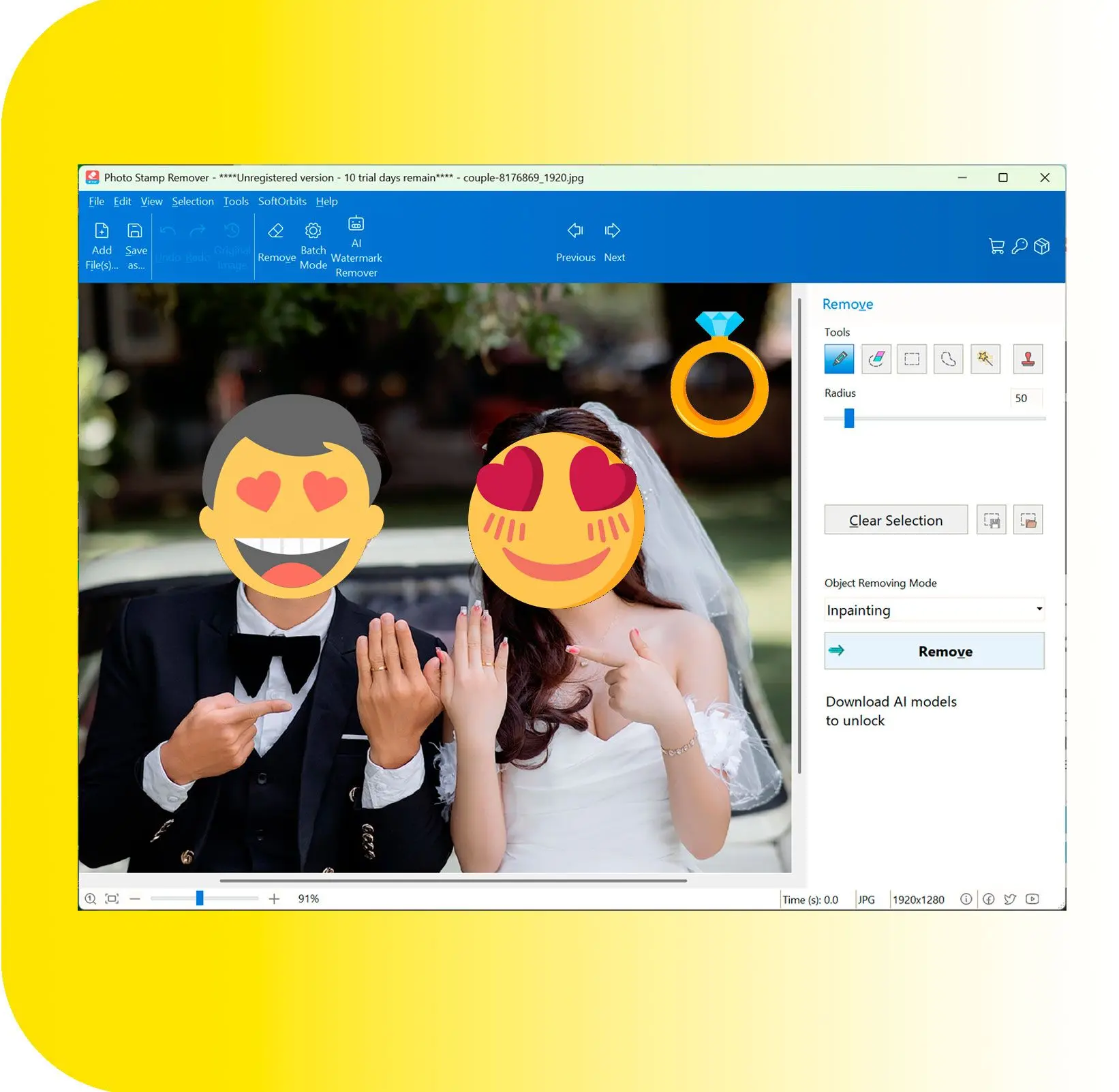Screen dimensions: 1119x1092
Task: Select the Magic Wand tool
Action: click(x=985, y=359)
